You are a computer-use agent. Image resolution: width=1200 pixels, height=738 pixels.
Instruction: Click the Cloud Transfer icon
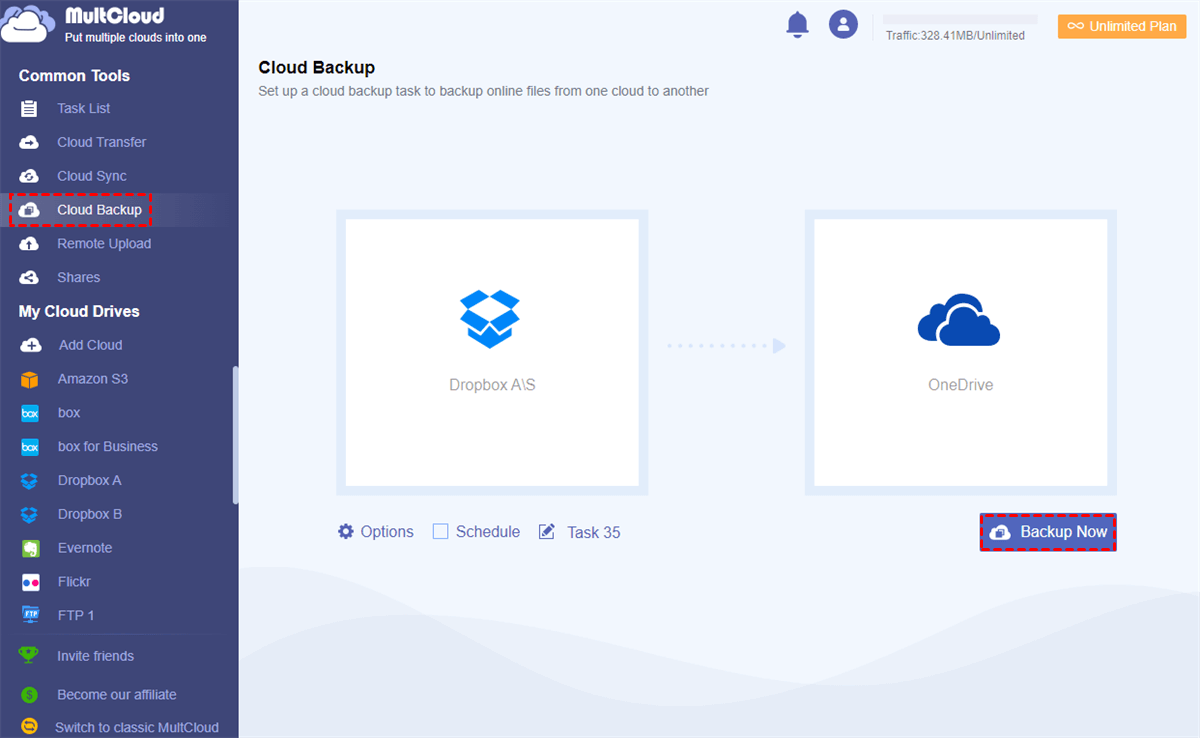tap(30, 142)
